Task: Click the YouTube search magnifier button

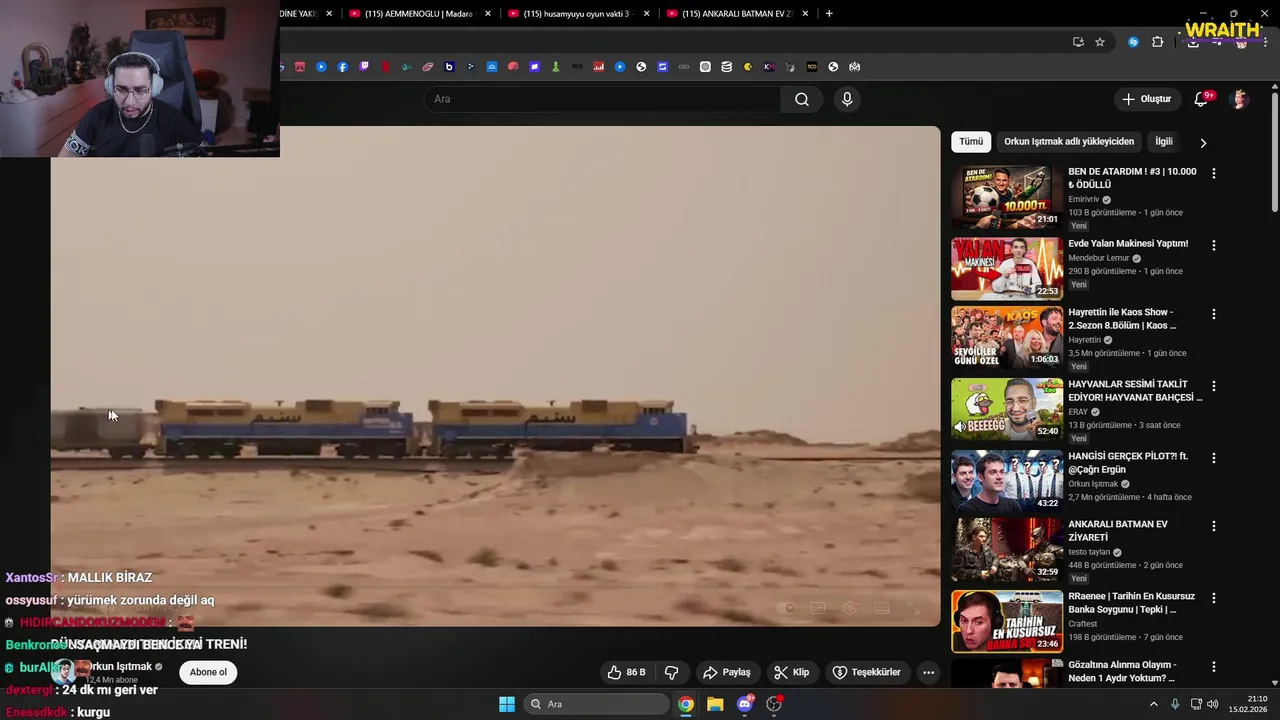Action: pyautogui.click(x=801, y=99)
